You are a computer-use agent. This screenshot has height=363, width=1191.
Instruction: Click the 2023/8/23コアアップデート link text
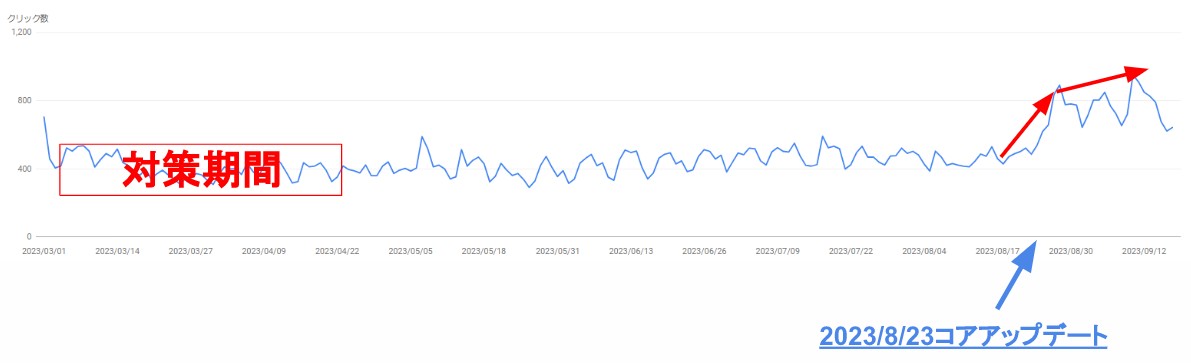click(962, 336)
